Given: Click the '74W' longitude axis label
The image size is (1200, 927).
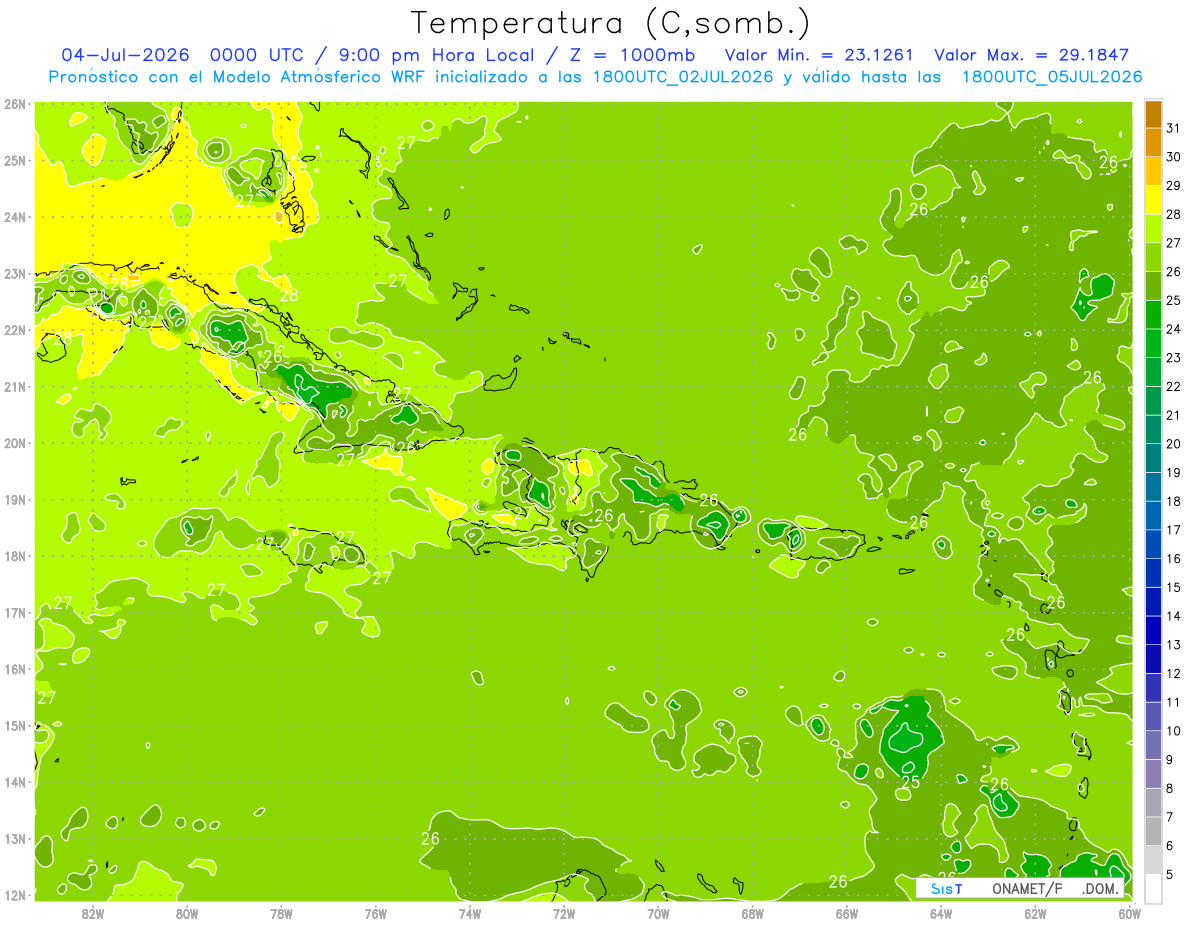Looking at the screenshot, I should [469, 913].
